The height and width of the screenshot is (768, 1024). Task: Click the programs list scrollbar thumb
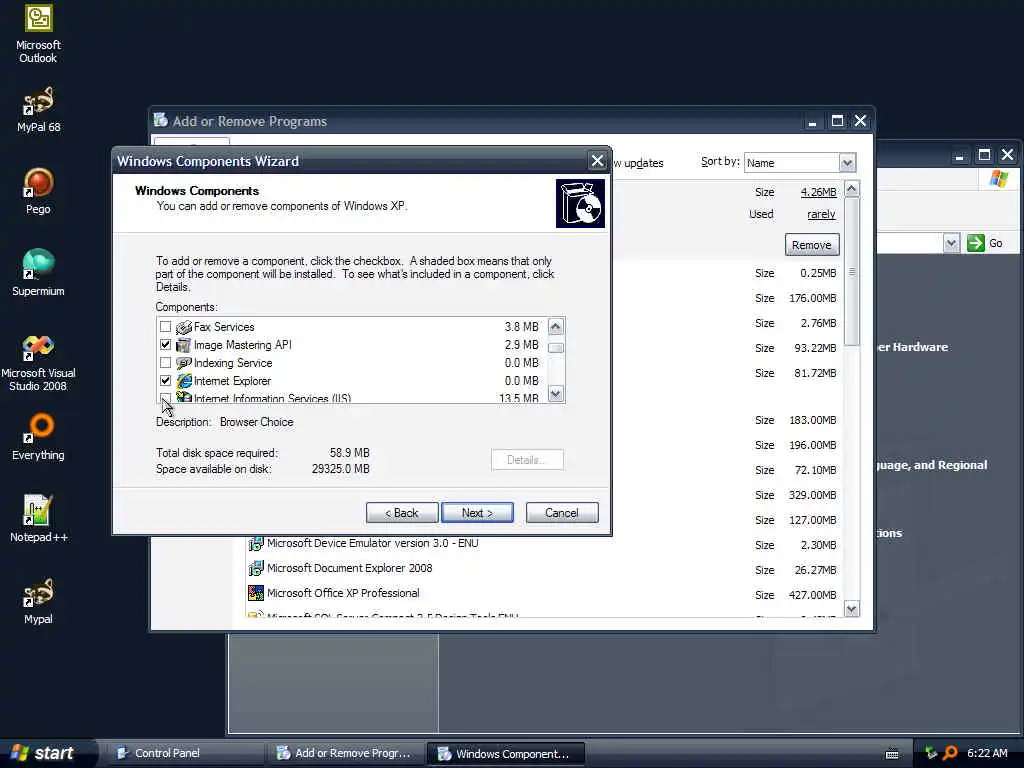coord(852,272)
